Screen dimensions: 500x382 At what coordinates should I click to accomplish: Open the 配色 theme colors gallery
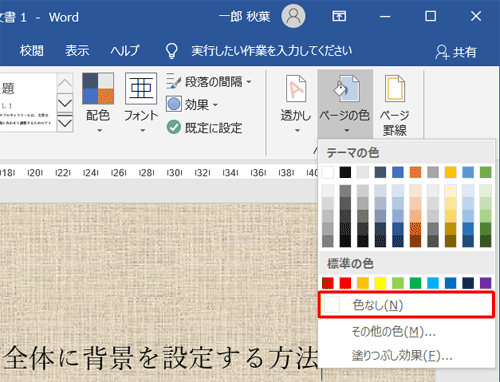(98, 104)
